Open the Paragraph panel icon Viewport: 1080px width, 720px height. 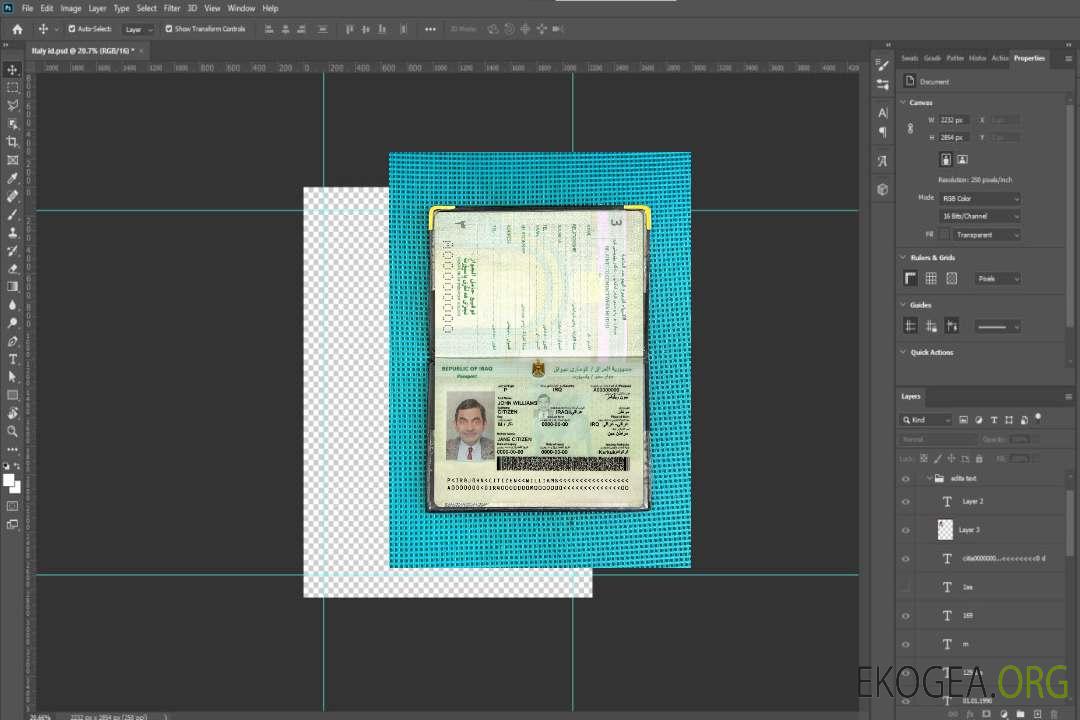(882, 132)
